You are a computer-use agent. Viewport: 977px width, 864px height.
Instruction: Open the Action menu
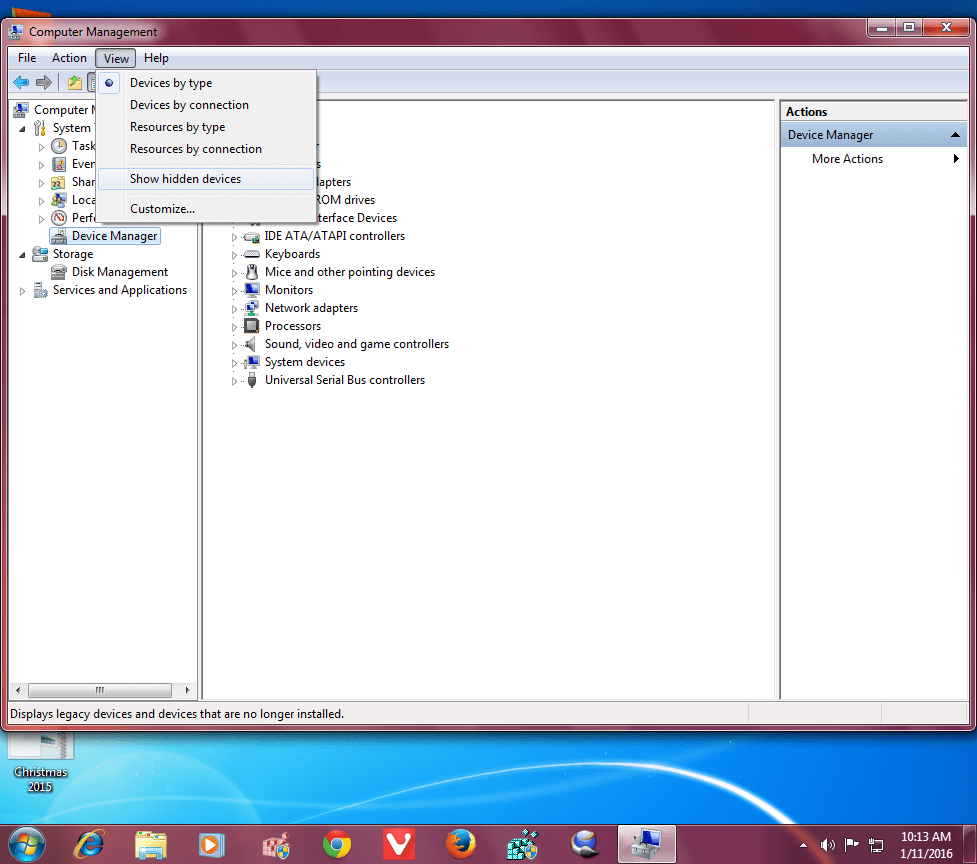69,57
